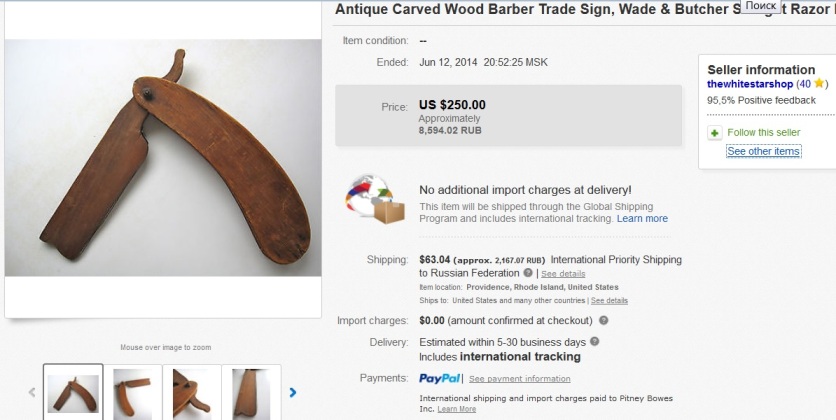Click help icon next to Russian Federation shipping

click(x=528, y=273)
